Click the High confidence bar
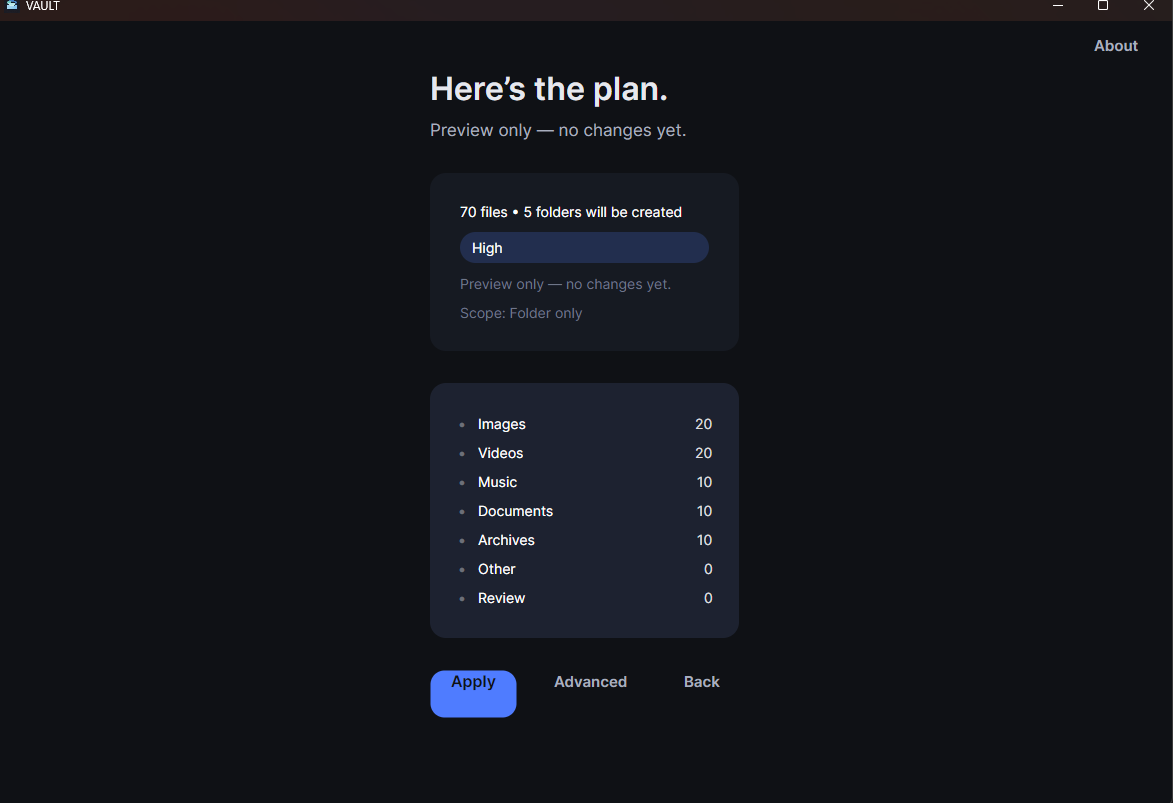This screenshot has width=1173, height=803. point(584,248)
